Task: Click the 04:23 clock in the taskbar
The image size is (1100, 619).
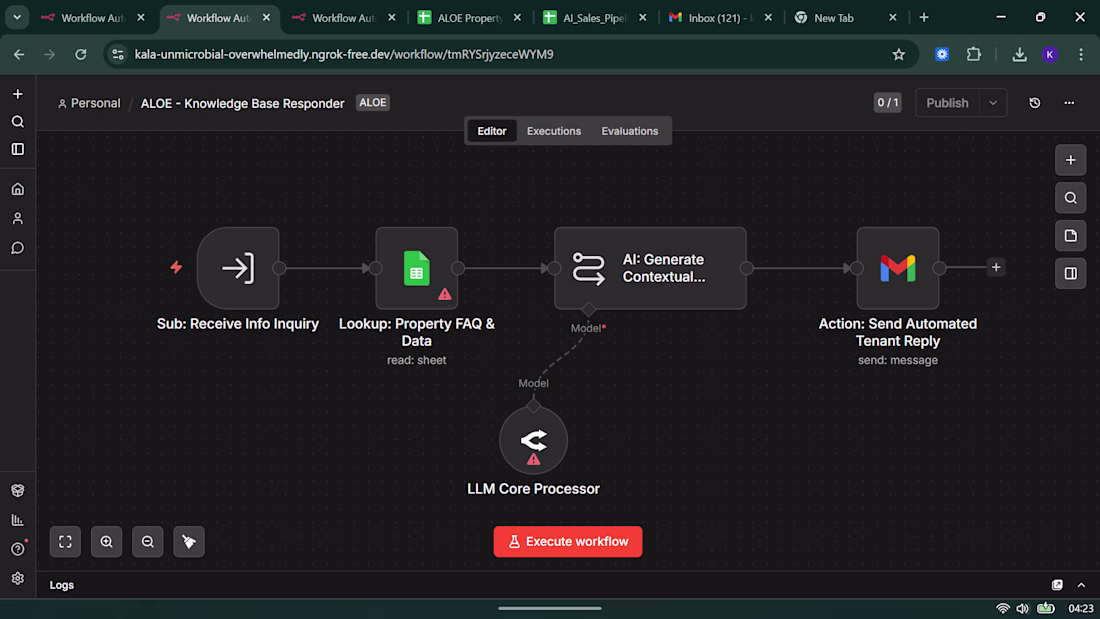Action: coord(1080,608)
